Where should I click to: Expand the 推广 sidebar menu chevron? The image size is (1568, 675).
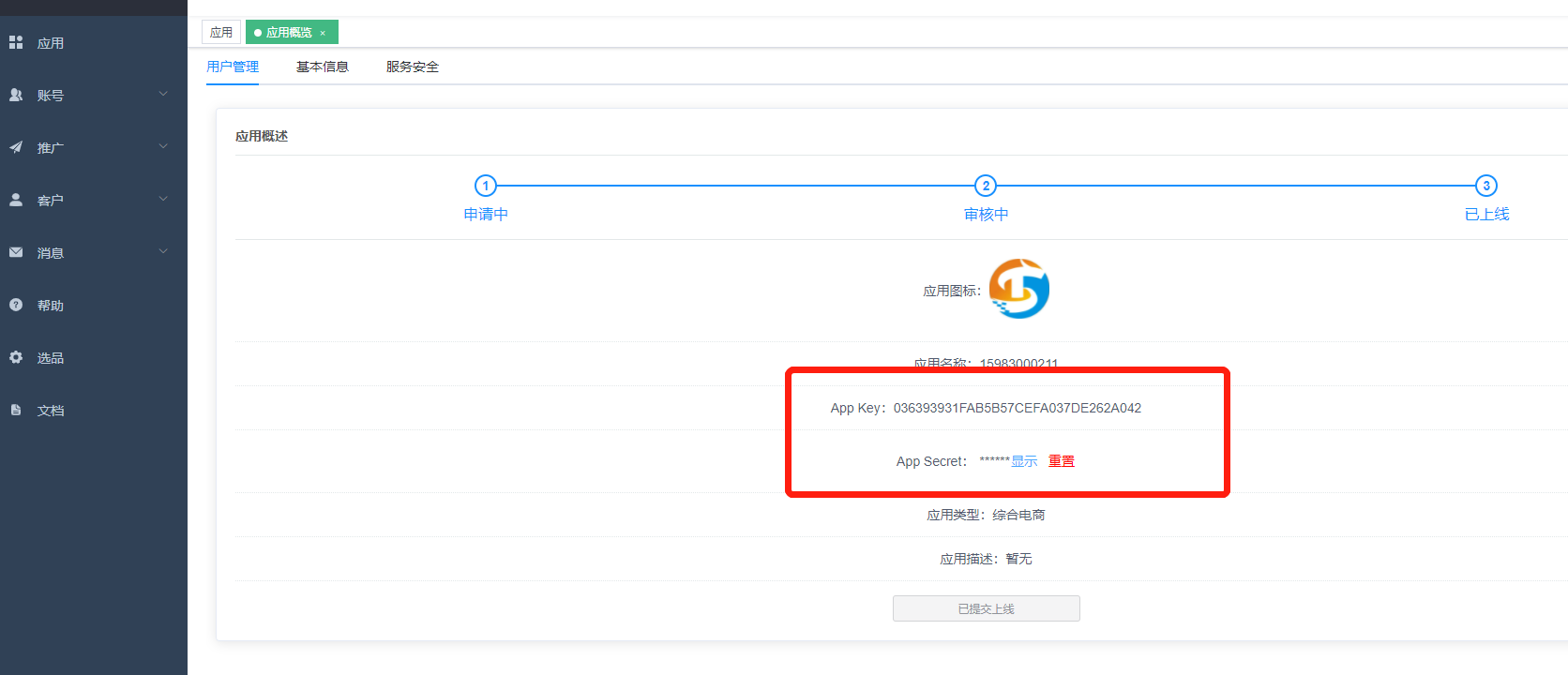tap(163, 146)
